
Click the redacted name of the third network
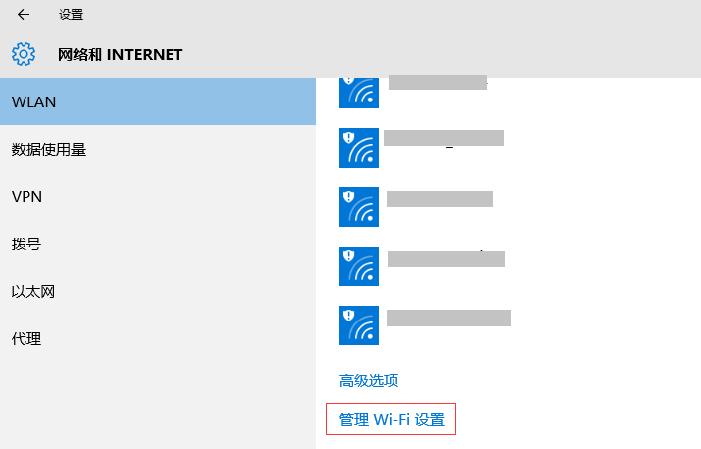[439, 199]
